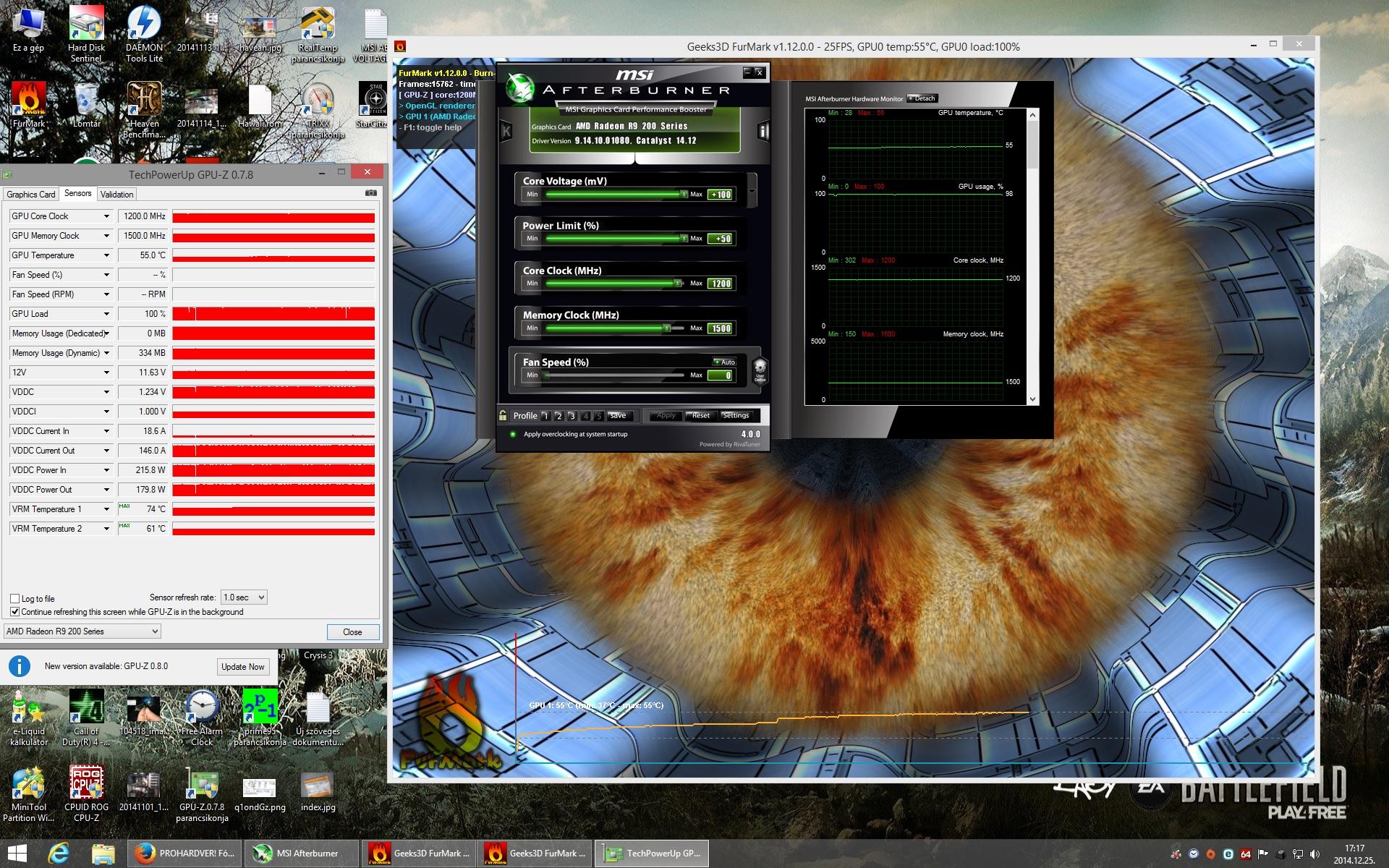
Task: Click the GPU-Z screenshot camera icon
Action: [371, 194]
